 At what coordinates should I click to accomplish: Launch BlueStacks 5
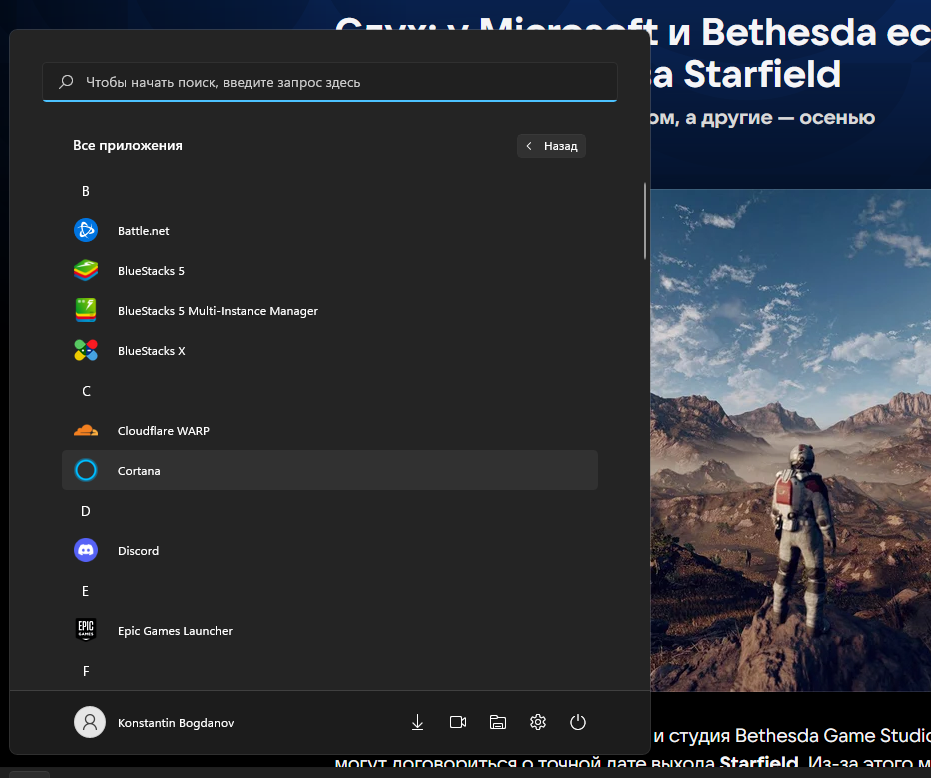151,271
